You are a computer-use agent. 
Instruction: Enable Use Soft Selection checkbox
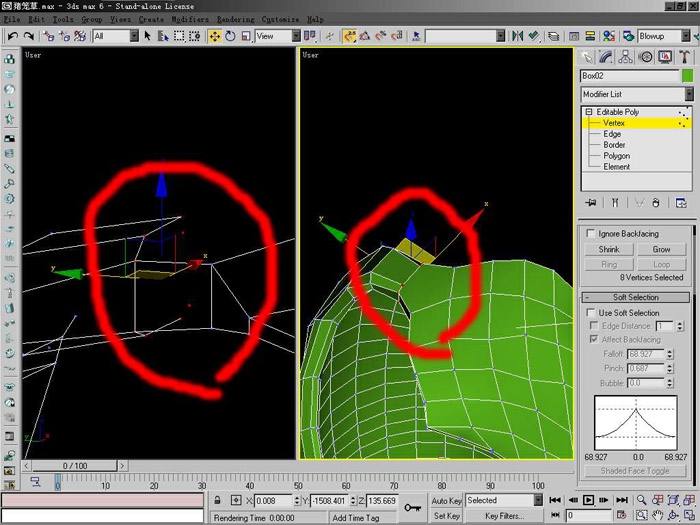(x=591, y=312)
